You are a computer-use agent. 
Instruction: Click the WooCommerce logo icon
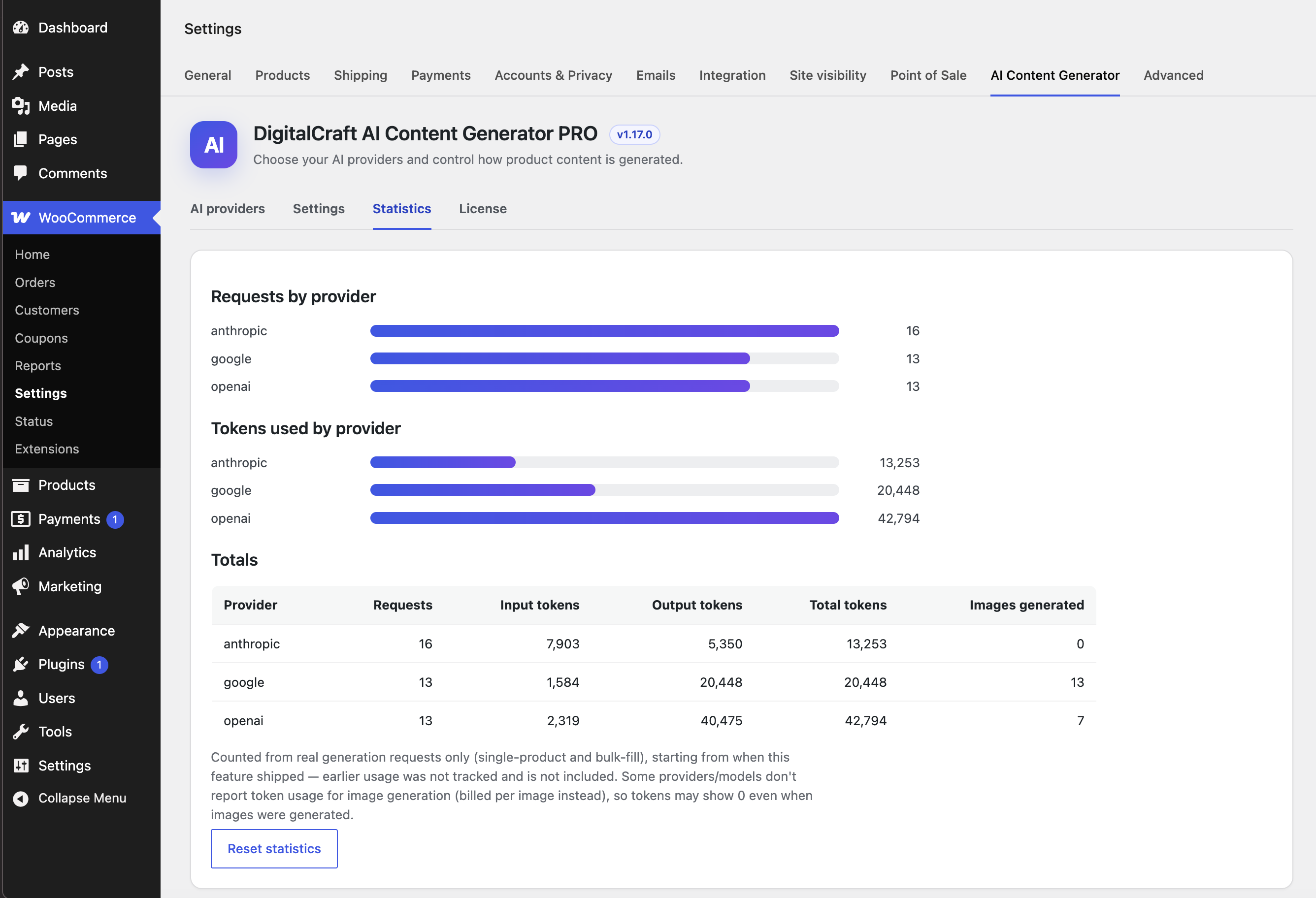click(21, 218)
